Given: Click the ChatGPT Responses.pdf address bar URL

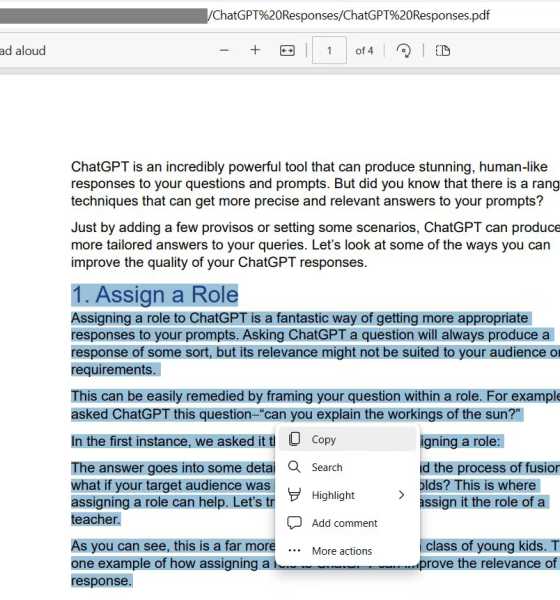Looking at the screenshot, I should pos(351,15).
